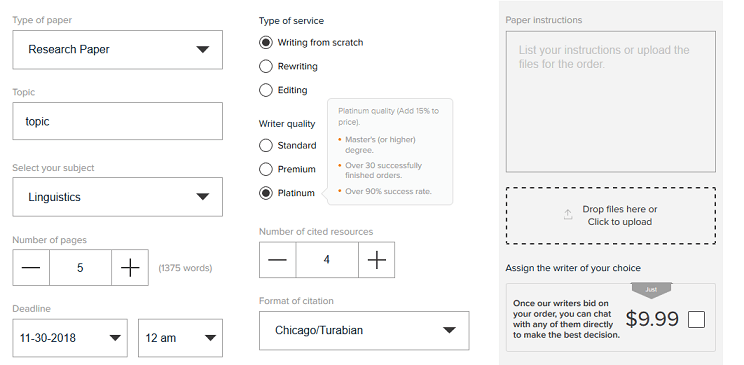This screenshot has height=365, width=744.
Task: Open the 11-30-2018 deadline date dropdown
Action: pos(70,338)
